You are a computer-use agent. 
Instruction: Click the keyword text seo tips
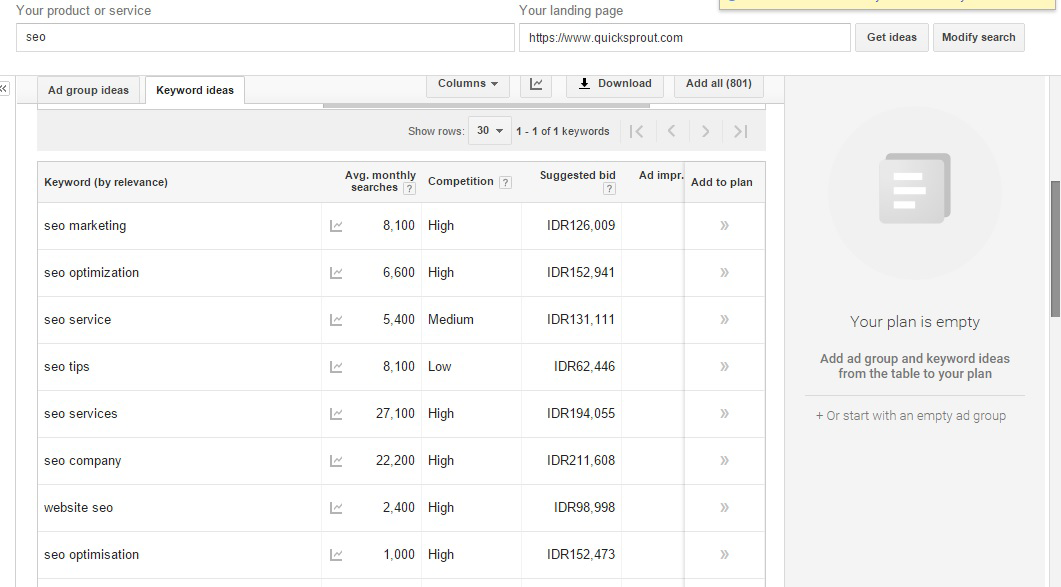(x=67, y=367)
